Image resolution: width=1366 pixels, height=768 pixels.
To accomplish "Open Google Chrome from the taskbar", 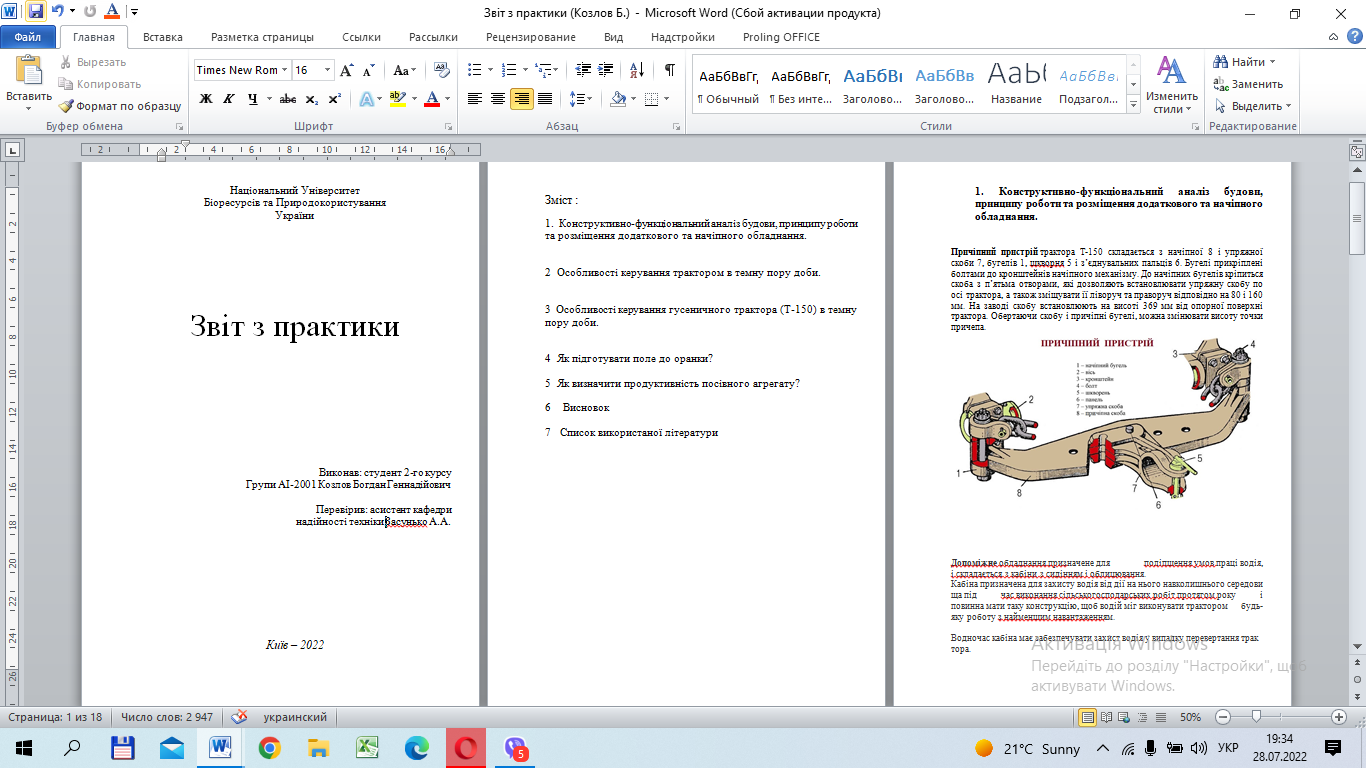I will (x=269, y=748).
